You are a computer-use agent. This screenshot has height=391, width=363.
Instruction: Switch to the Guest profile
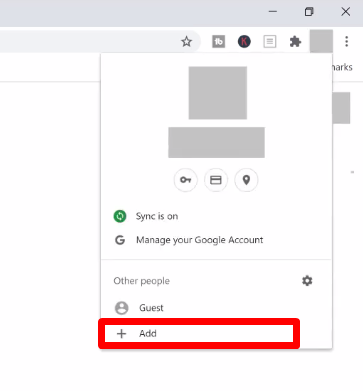click(x=216, y=308)
